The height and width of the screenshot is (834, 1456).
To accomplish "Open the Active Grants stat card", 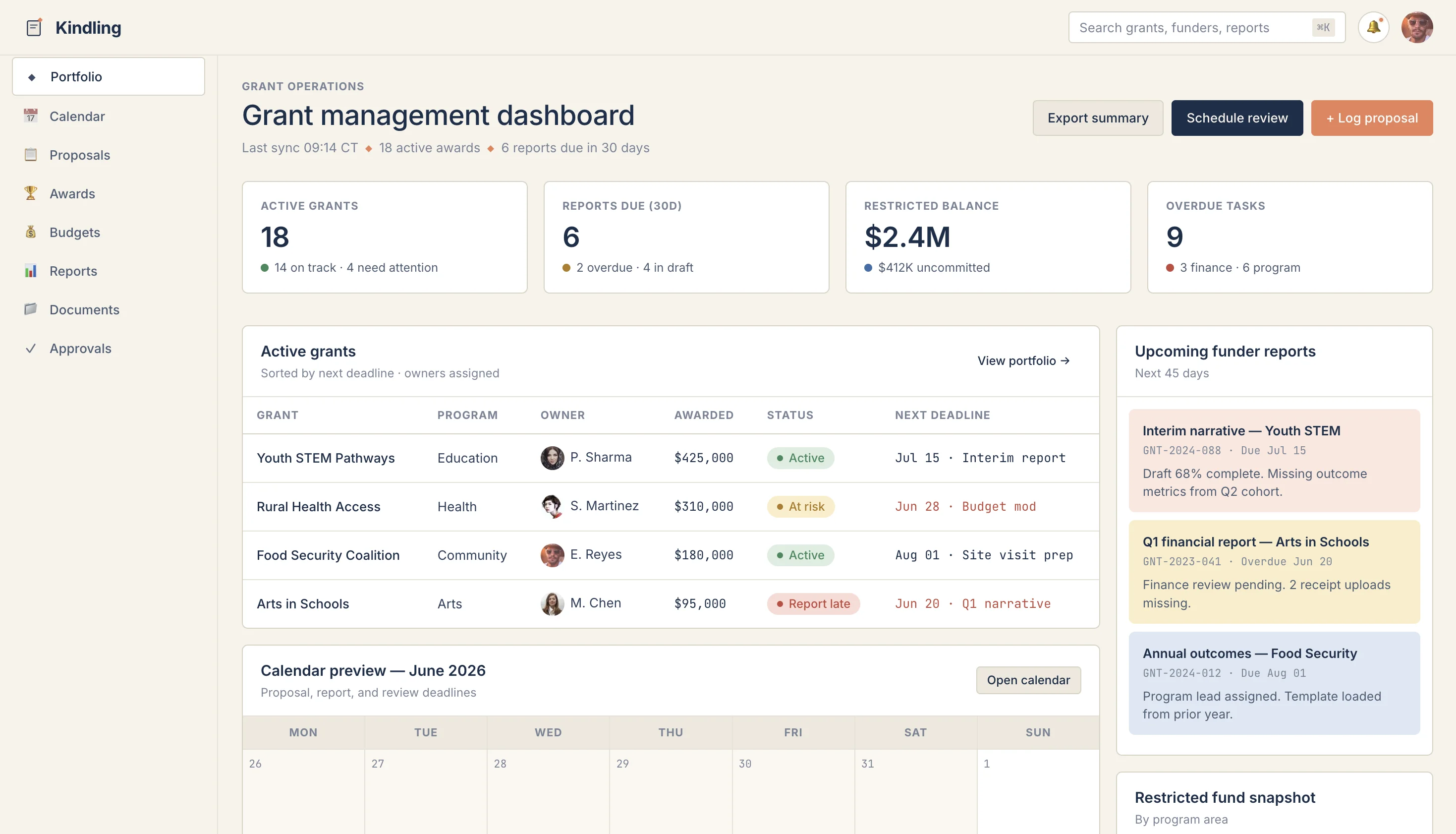I will click(x=385, y=237).
